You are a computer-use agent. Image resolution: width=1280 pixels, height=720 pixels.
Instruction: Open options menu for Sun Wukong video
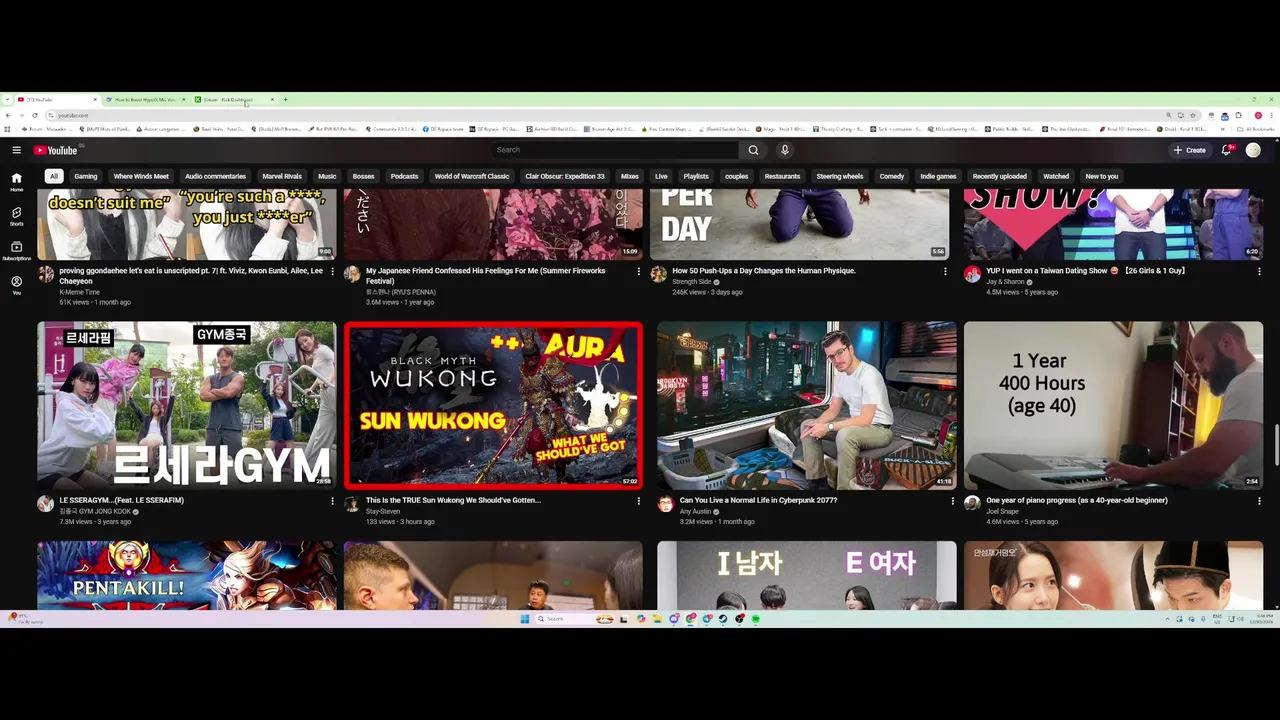(638, 500)
